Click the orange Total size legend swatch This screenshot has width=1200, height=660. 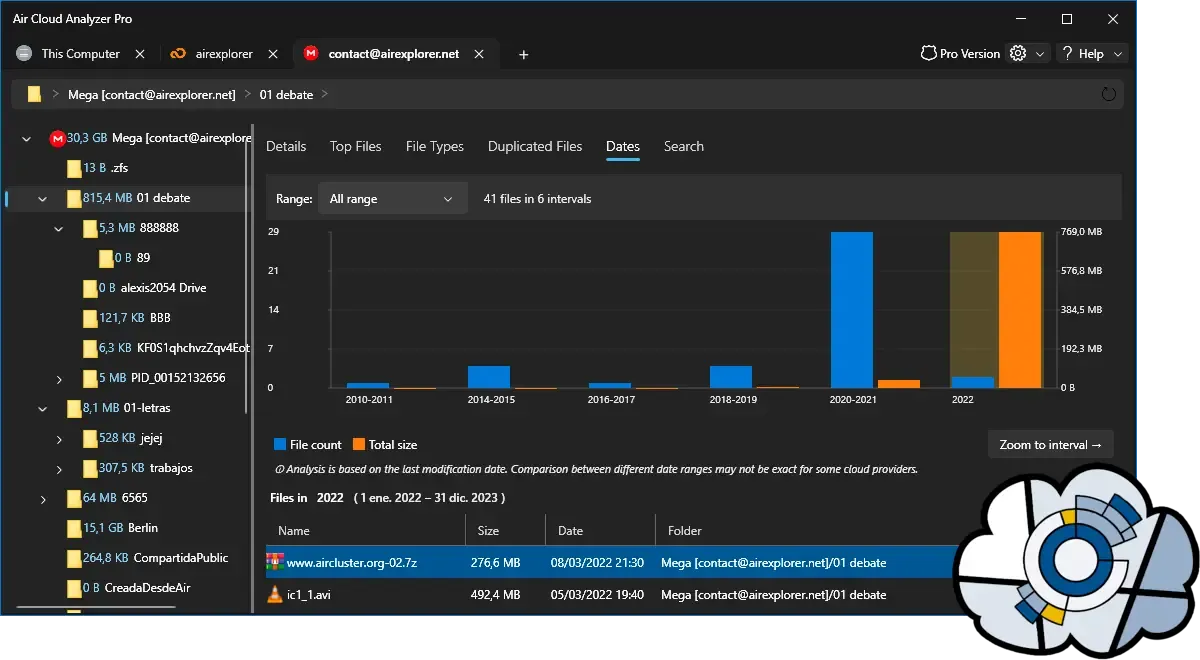358,445
